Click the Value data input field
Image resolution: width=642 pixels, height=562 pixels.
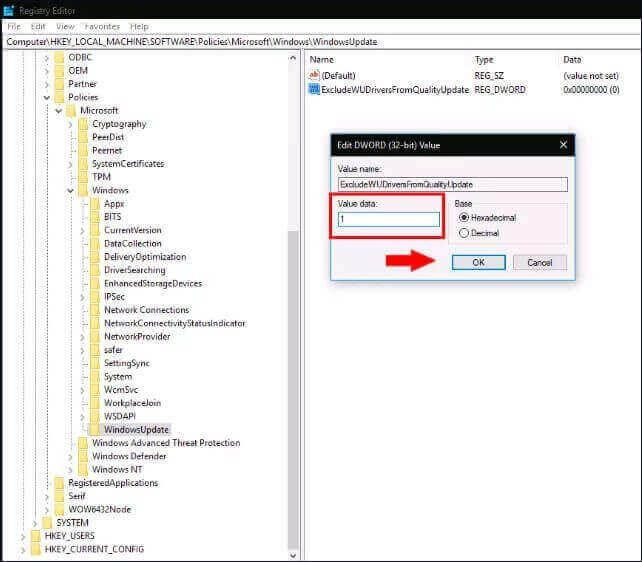coord(388,219)
